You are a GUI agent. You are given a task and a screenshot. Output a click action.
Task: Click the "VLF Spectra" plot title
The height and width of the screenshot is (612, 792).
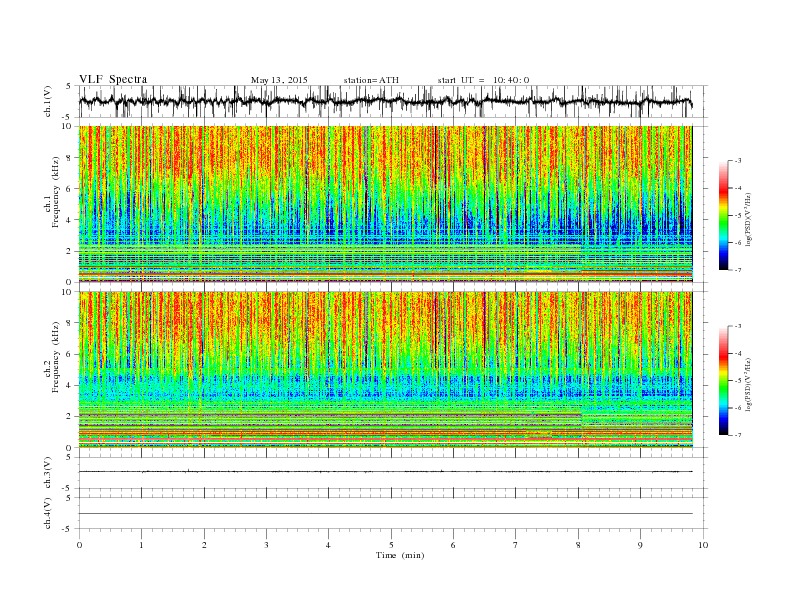113,79
